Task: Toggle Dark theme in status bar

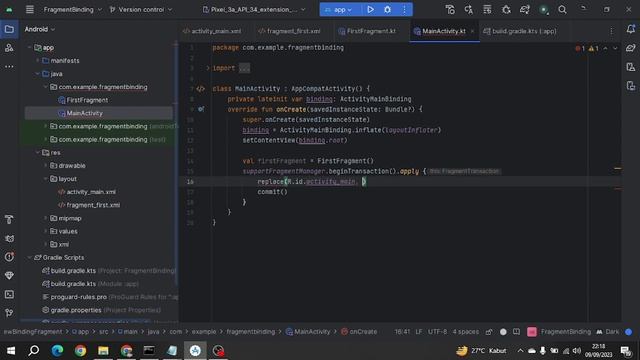Action: [607, 332]
